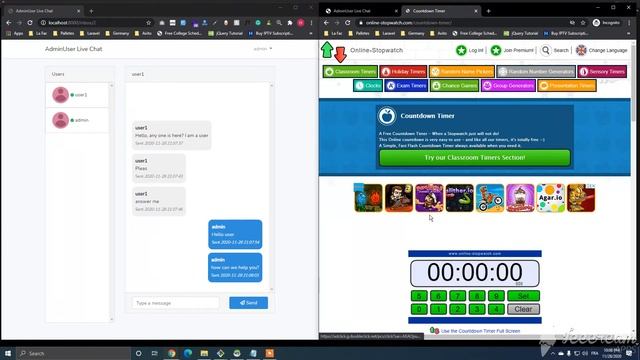
Task: Click the right browser address bar
Action: pos(461,23)
